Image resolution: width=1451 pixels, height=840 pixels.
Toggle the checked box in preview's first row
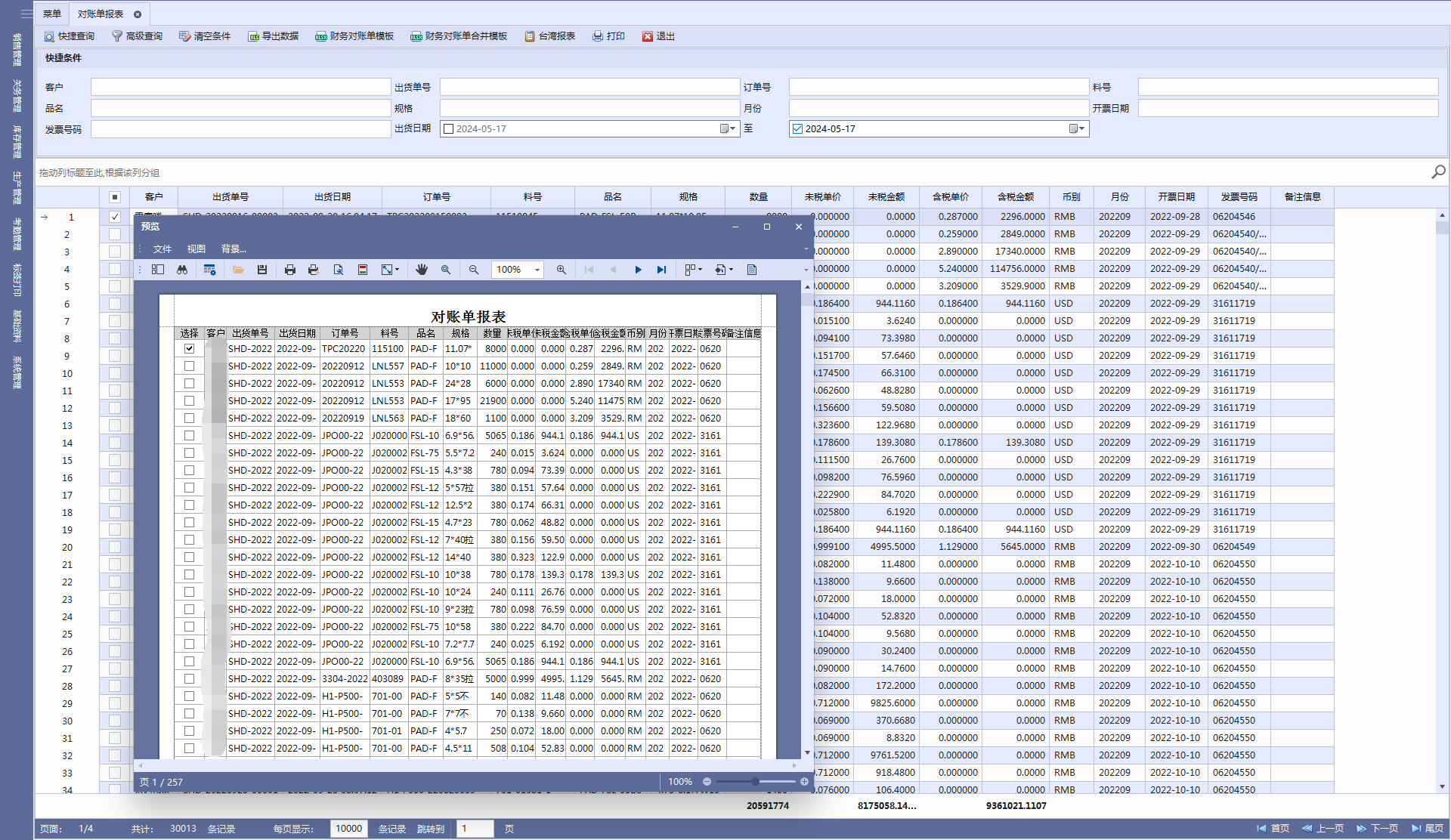[189, 349]
